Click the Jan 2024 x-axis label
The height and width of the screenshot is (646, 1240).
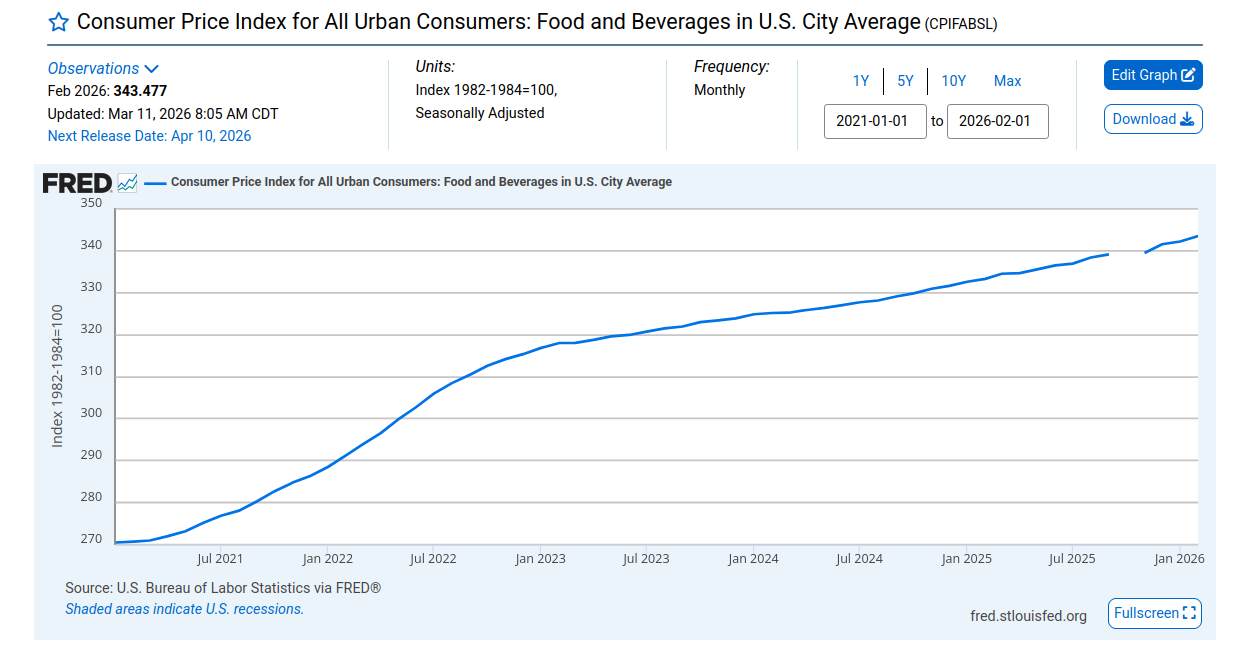click(753, 559)
